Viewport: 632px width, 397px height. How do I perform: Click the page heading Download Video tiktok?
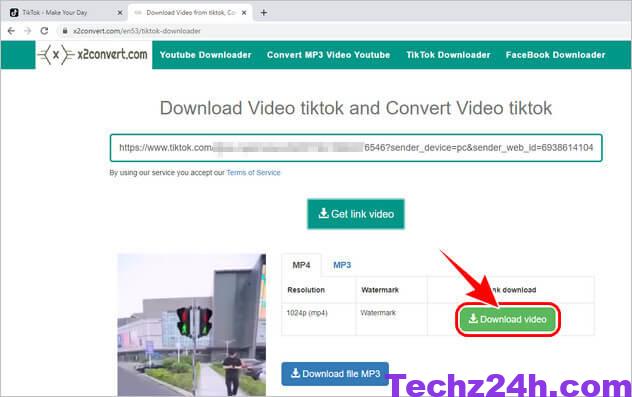pos(356,108)
